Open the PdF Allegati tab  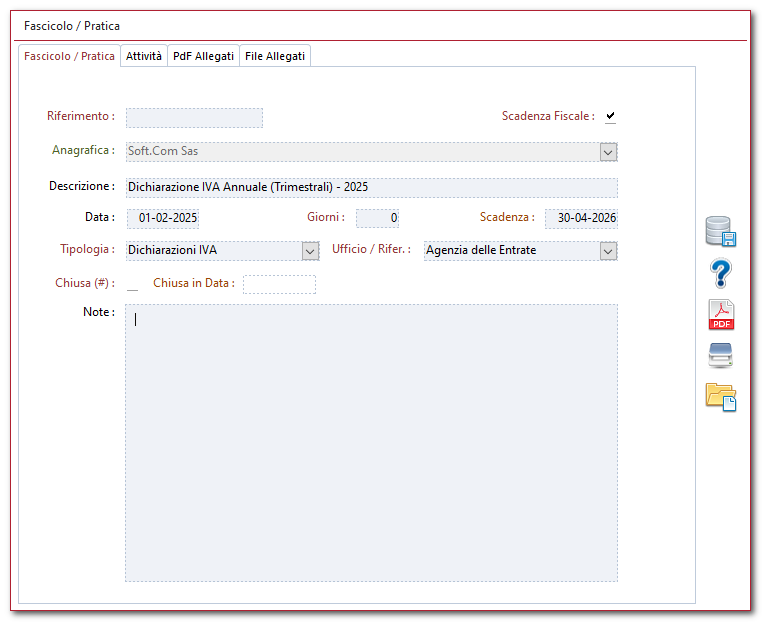pyautogui.click(x=203, y=57)
